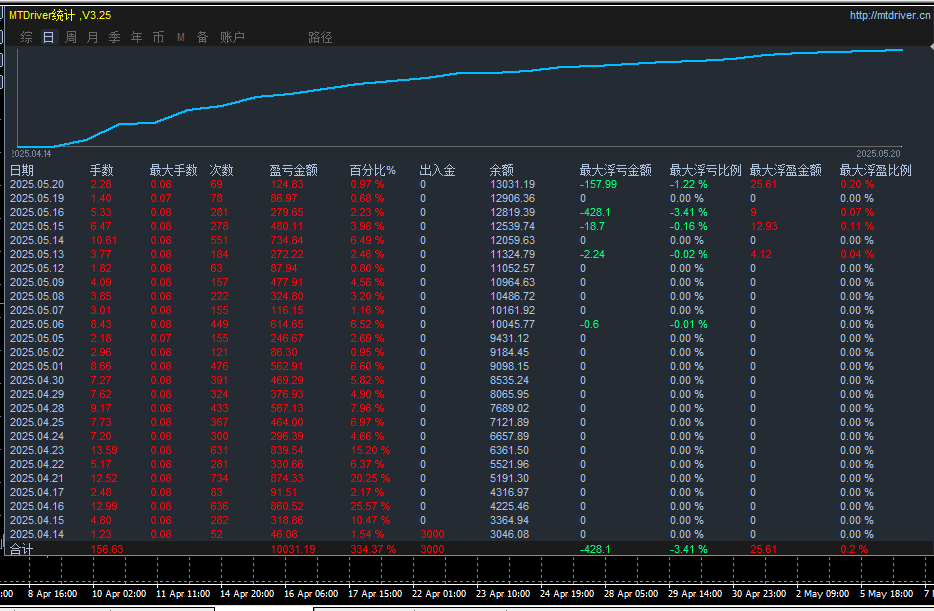Switch to the 综 (summary) tab
Viewport: 934px width, 611px height.
[x=27, y=37]
